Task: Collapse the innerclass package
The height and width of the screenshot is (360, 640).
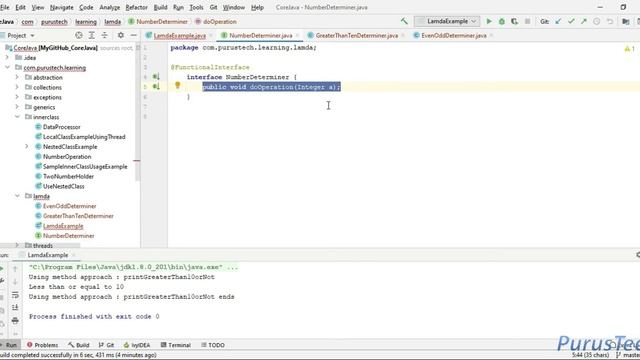Action: (x=17, y=117)
